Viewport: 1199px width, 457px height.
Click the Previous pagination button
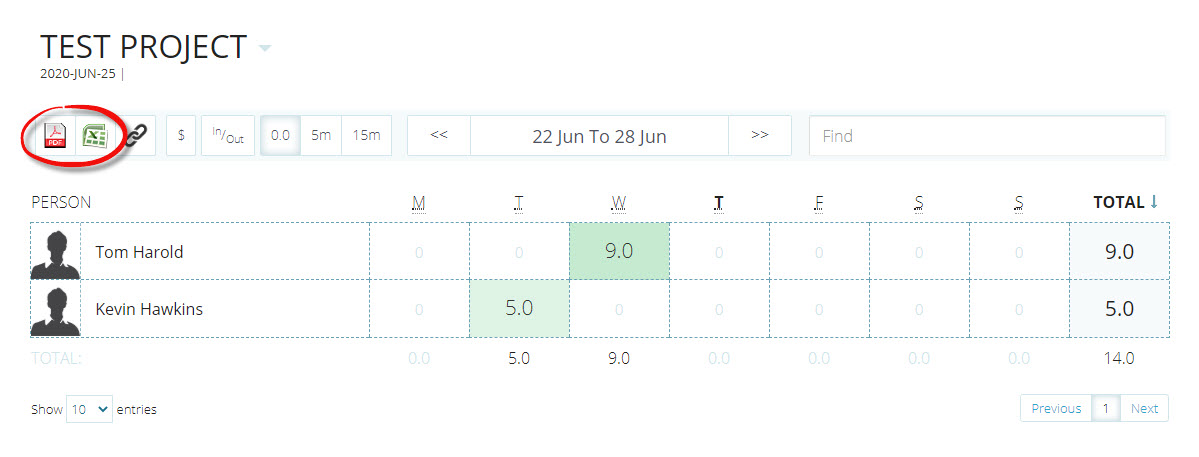coord(1056,408)
